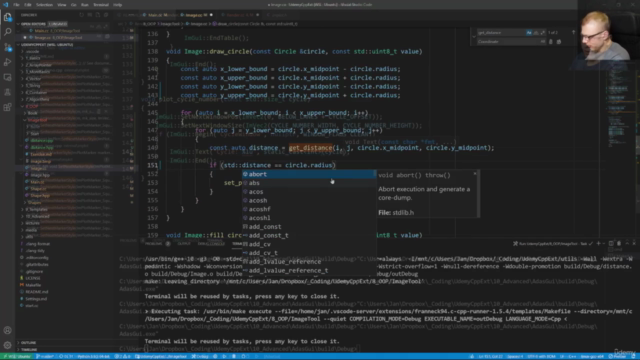Expand the 1_Basics folder
This screenshot has height=360, width=640.
(33, 58)
